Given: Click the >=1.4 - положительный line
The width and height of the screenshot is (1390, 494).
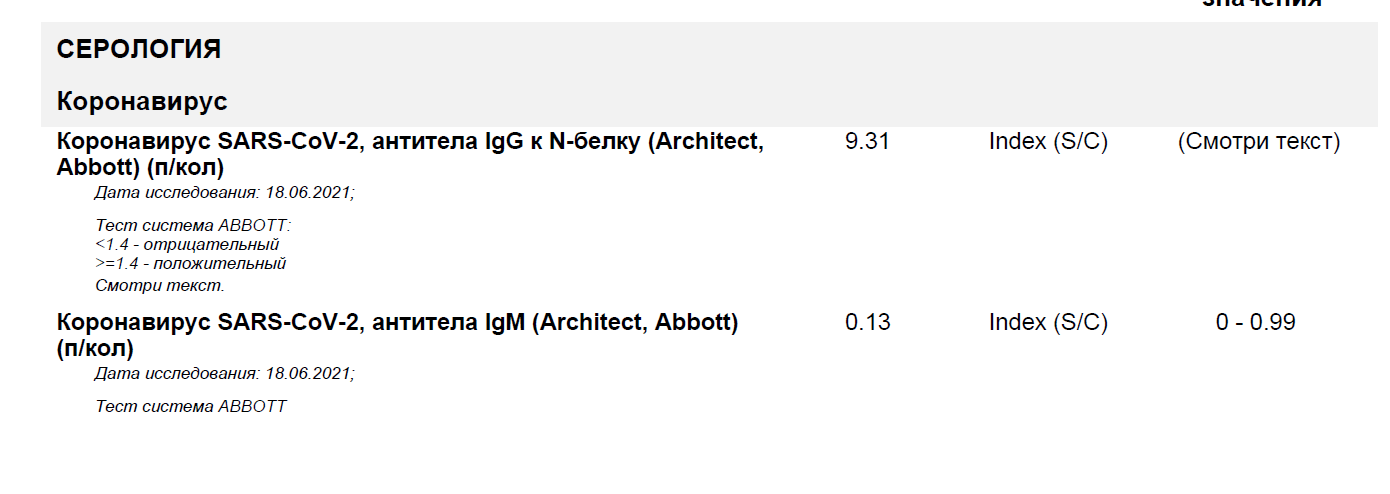Looking at the screenshot, I should point(190,264).
